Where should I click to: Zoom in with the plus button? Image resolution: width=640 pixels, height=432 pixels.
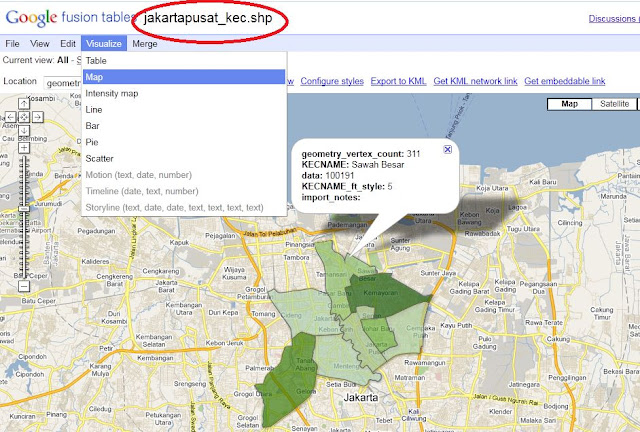[23, 149]
